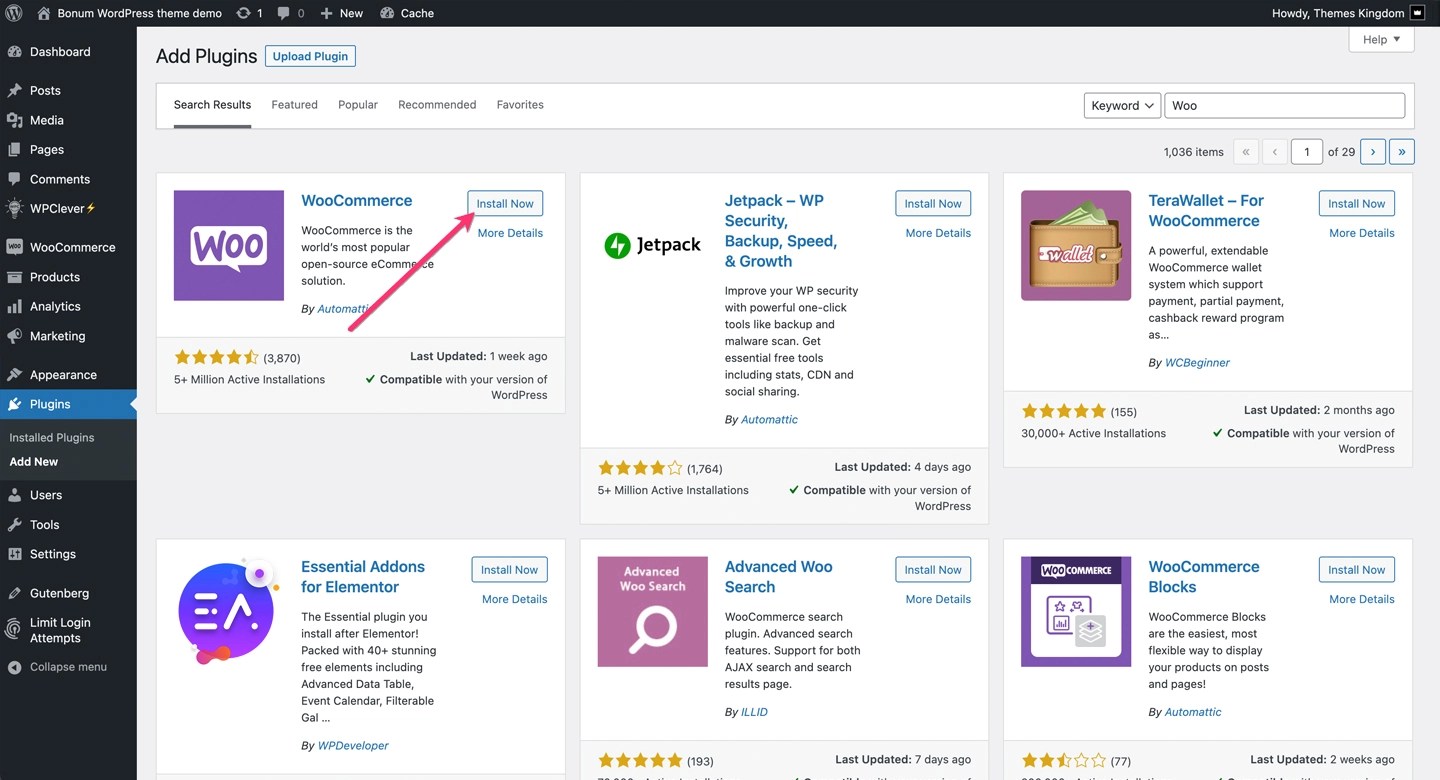Click the TeraWallet wallet icon
The width and height of the screenshot is (1440, 780).
(1075, 245)
